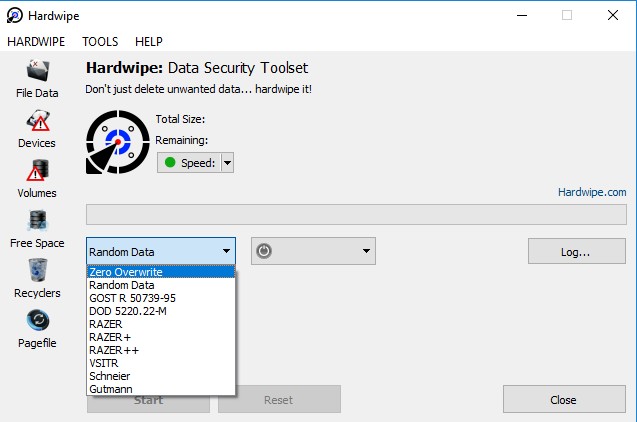Open the File Data wipe tool

[x=37, y=78]
